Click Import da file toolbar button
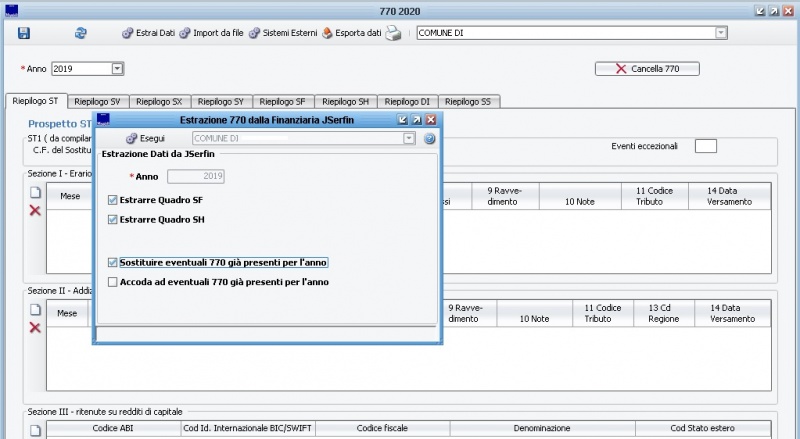This screenshot has height=439, width=800. pyautogui.click(x=211, y=33)
